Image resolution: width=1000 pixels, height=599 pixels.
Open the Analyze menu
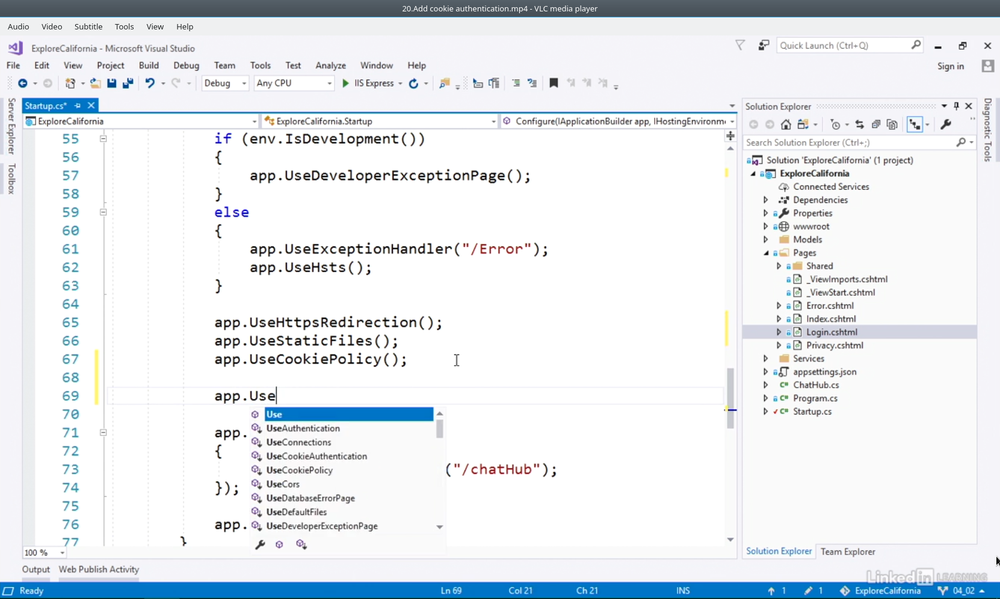[x=330, y=66]
